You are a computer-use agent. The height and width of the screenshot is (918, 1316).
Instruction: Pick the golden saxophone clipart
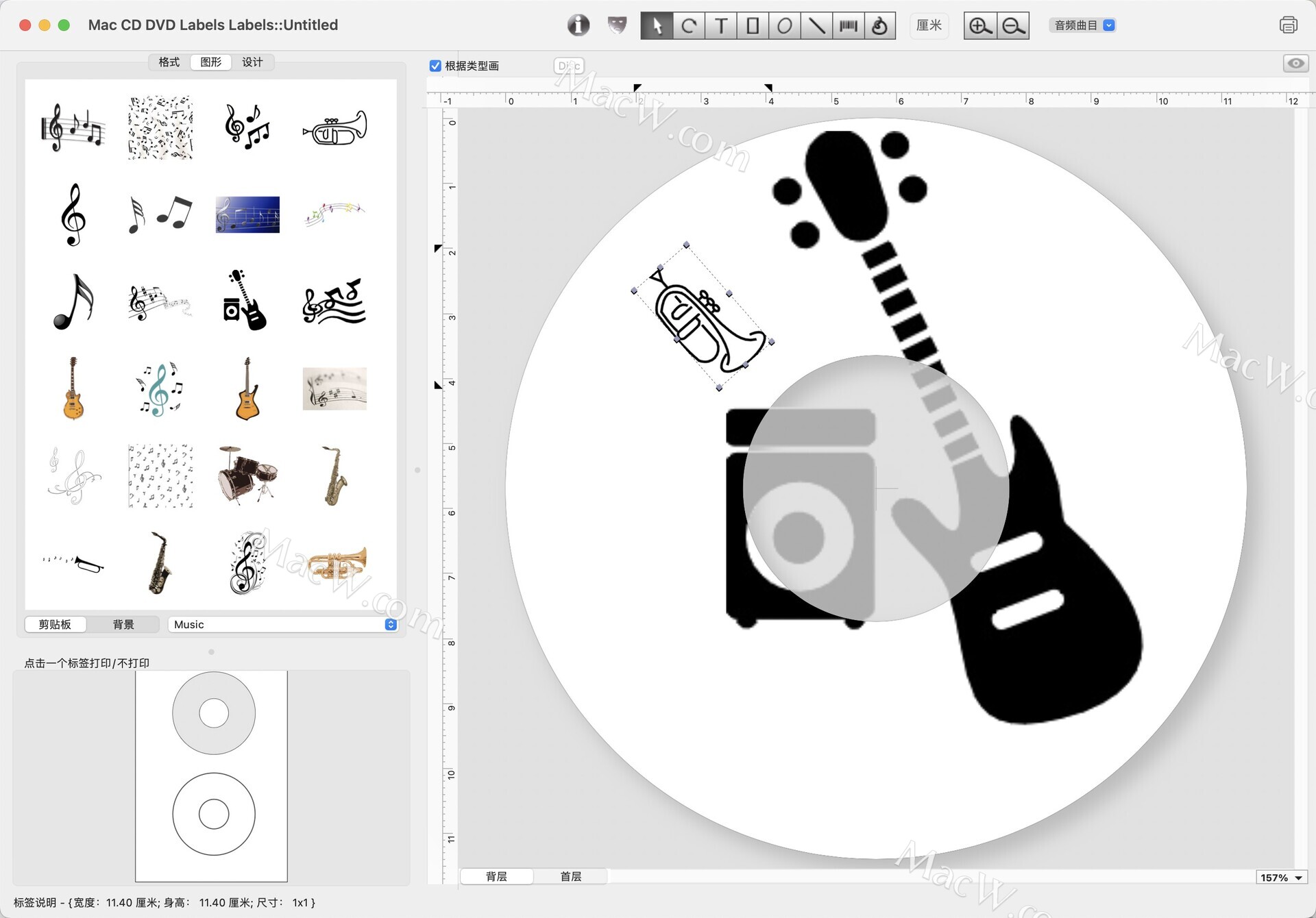pyautogui.click(x=334, y=475)
